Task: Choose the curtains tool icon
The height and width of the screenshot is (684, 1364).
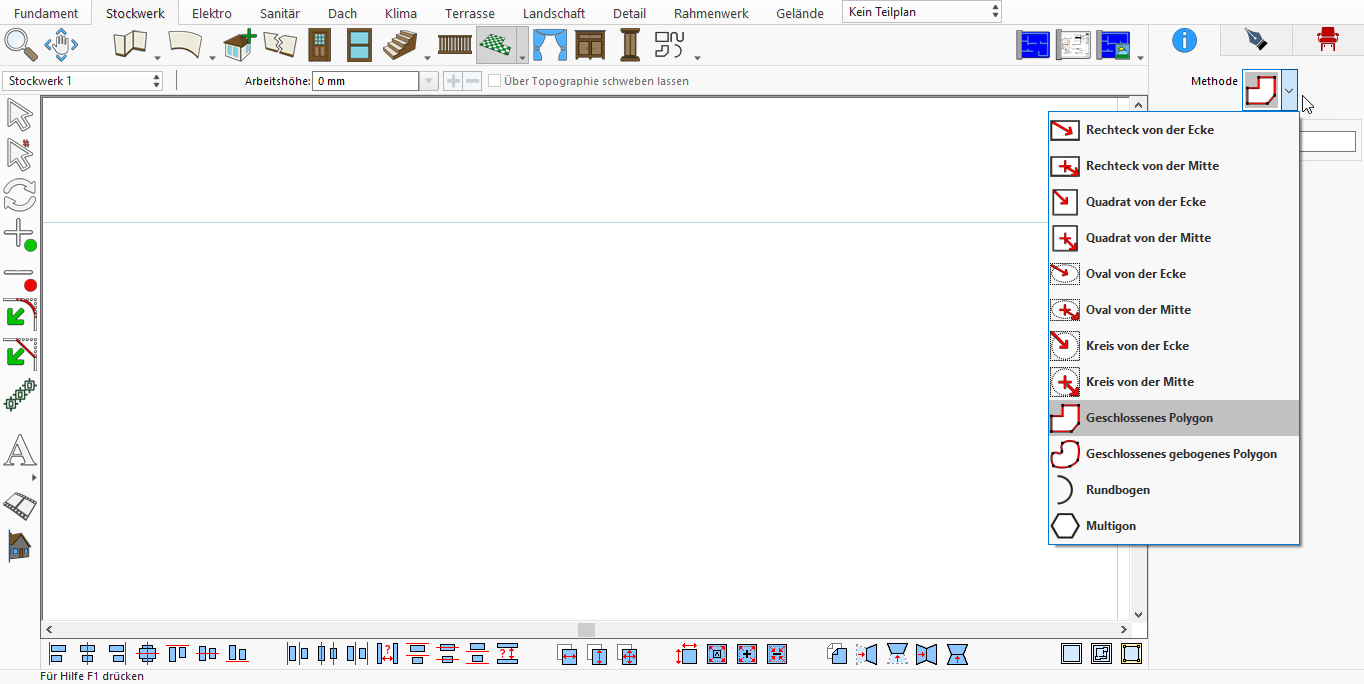Action: tap(549, 45)
